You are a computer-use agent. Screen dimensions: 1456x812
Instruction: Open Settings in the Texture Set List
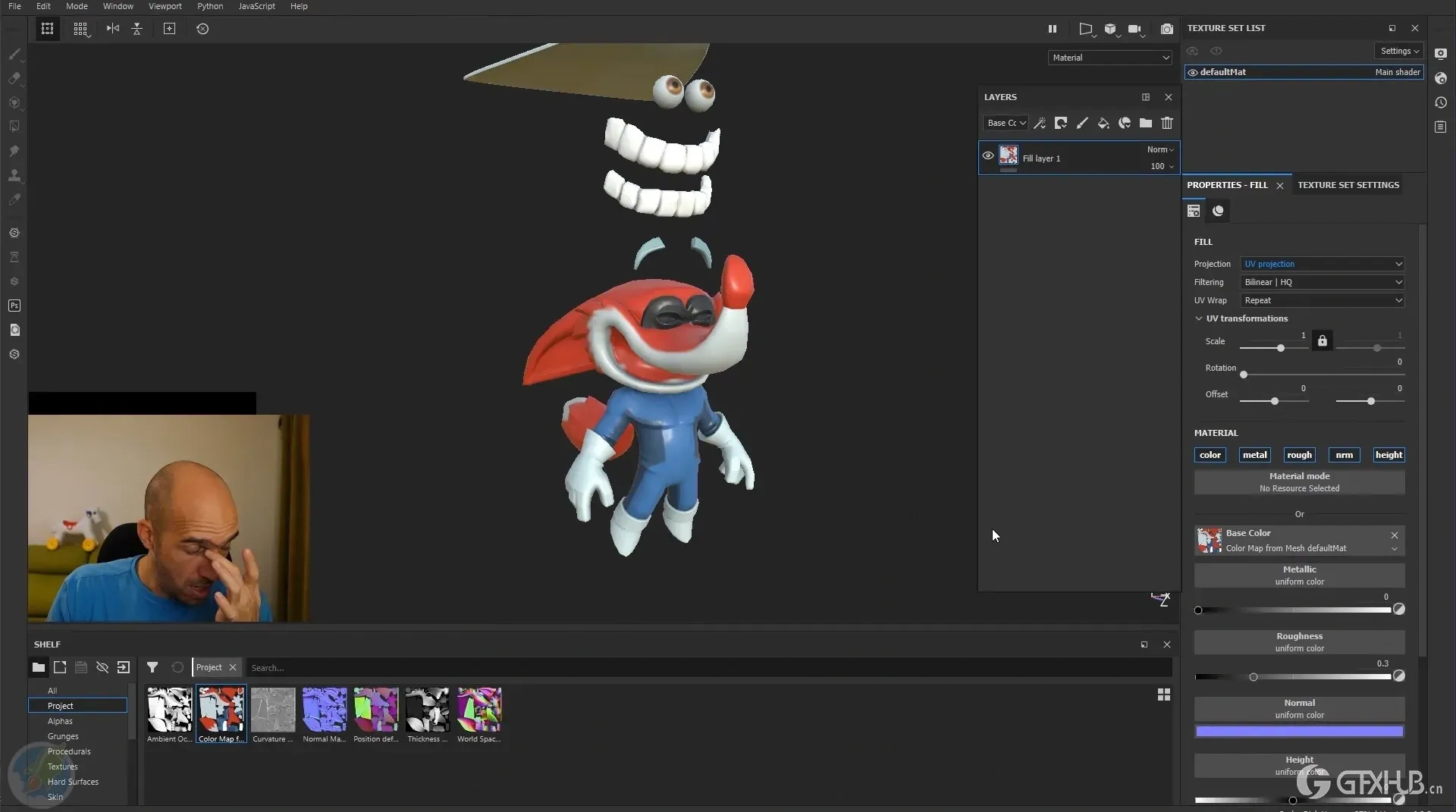point(1398,51)
